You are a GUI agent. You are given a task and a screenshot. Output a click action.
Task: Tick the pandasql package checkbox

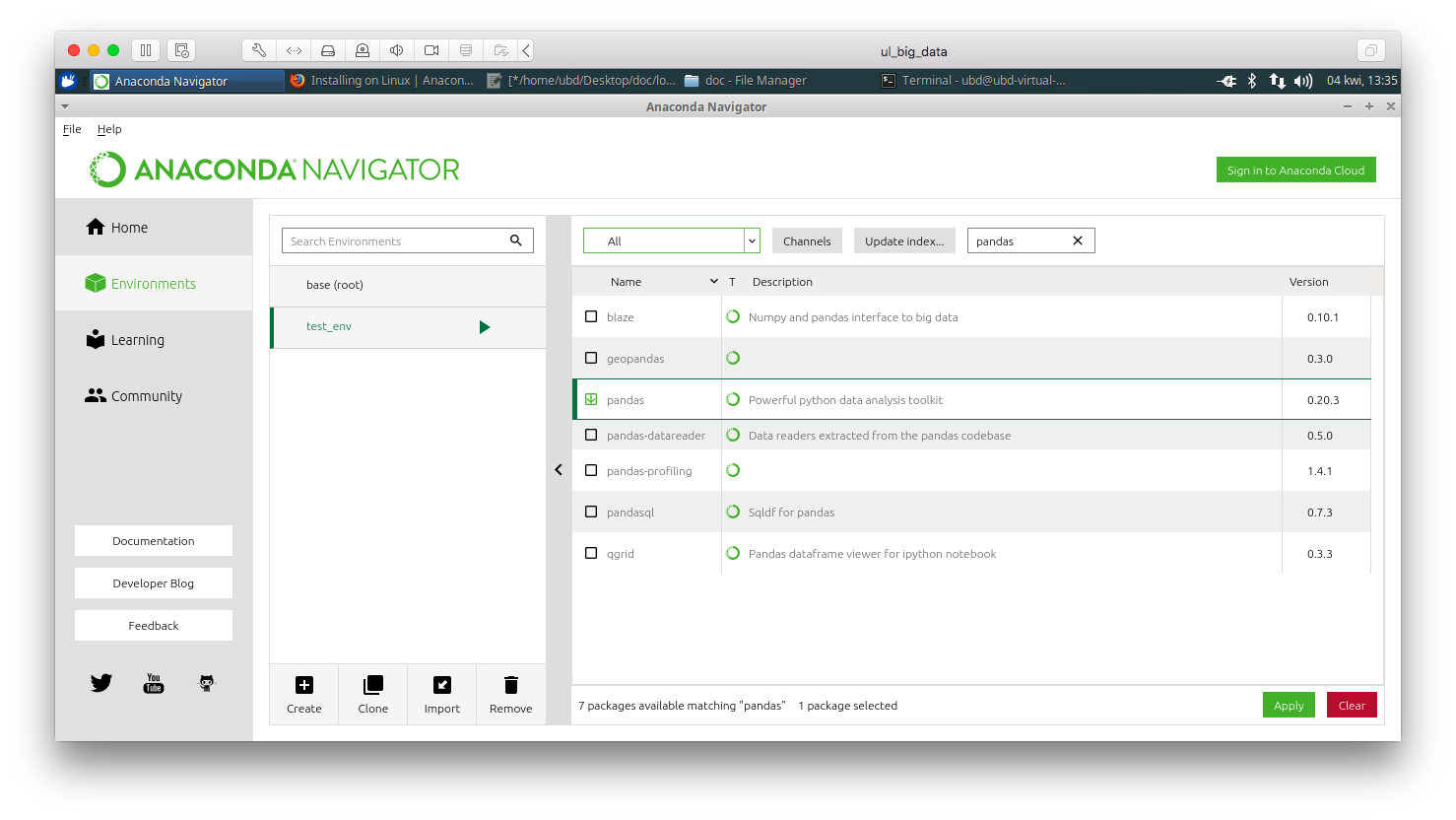click(591, 512)
